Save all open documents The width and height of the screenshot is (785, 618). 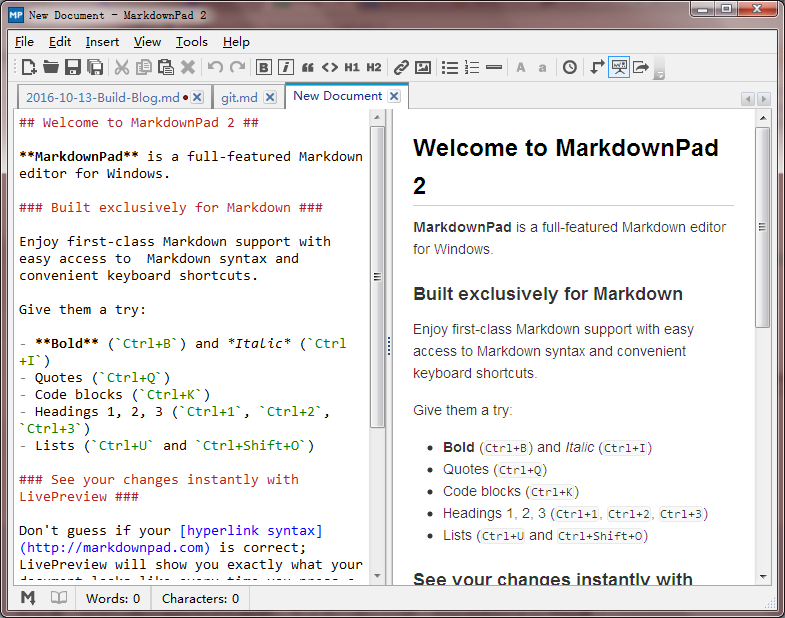click(95, 67)
